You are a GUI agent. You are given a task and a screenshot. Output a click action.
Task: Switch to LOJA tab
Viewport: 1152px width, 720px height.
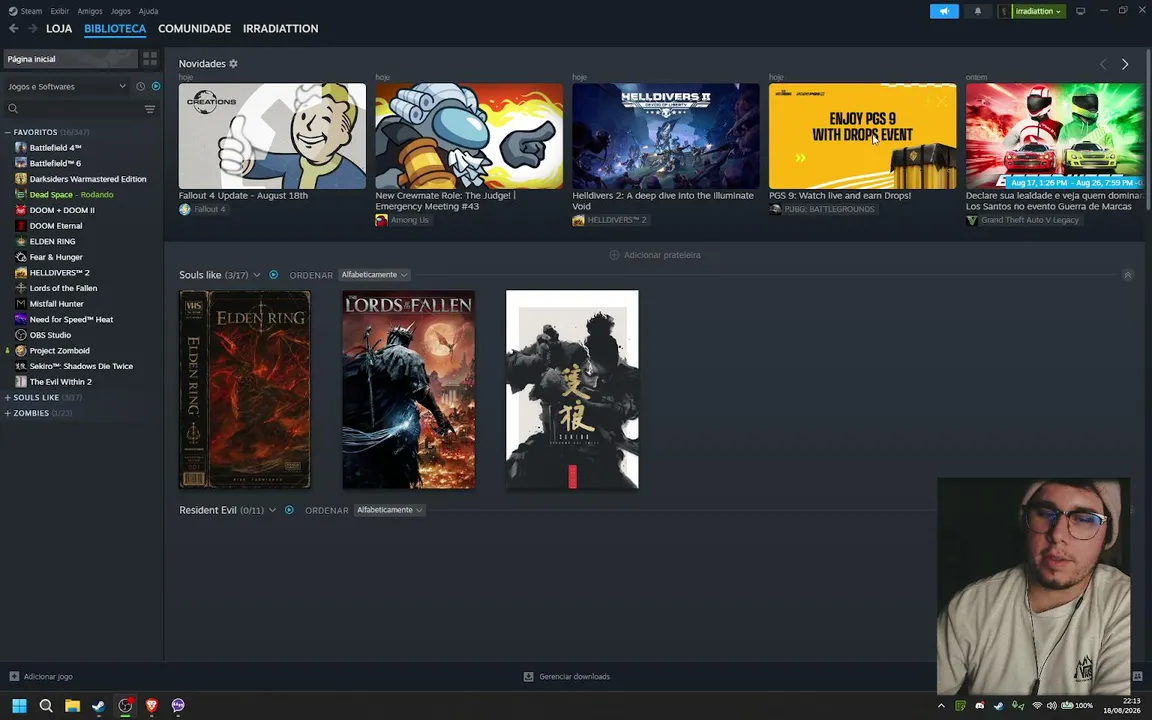point(59,29)
